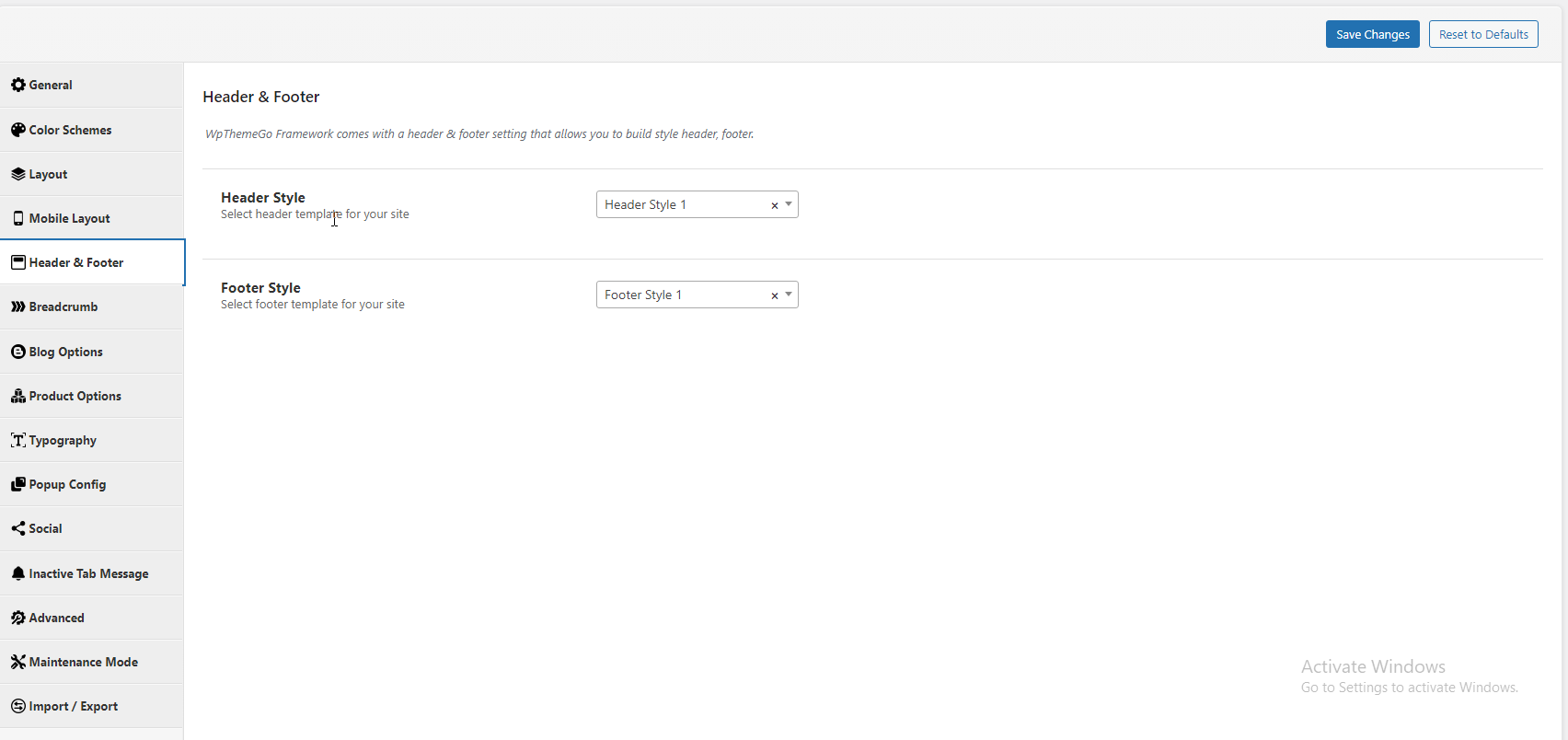Clear the Header Style 1 selection
This screenshot has width=1568, height=740.
tap(774, 205)
